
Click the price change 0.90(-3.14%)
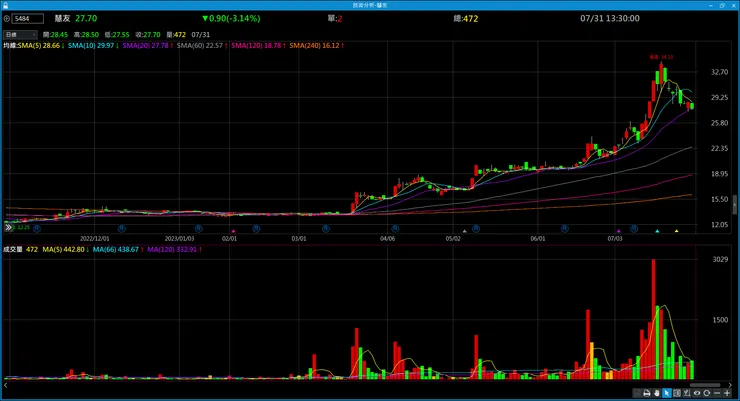(231, 19)
